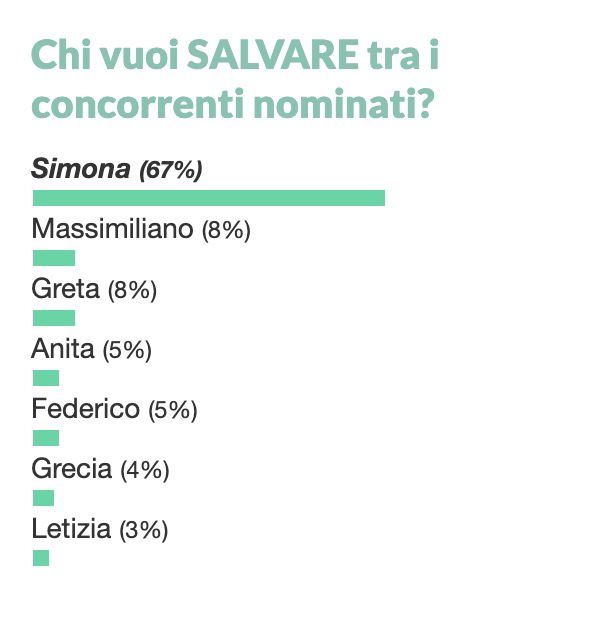The height and width of the screenshot is (626, 592).
Task: Click Grecia's green result bar
Action: tap(43, 498)
